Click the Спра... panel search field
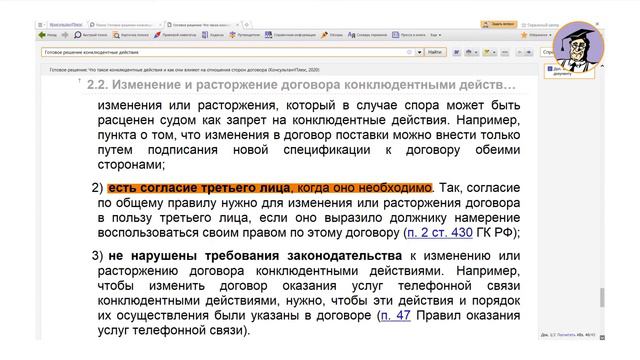This screenshot has height=360, width=640. (547, 52)
